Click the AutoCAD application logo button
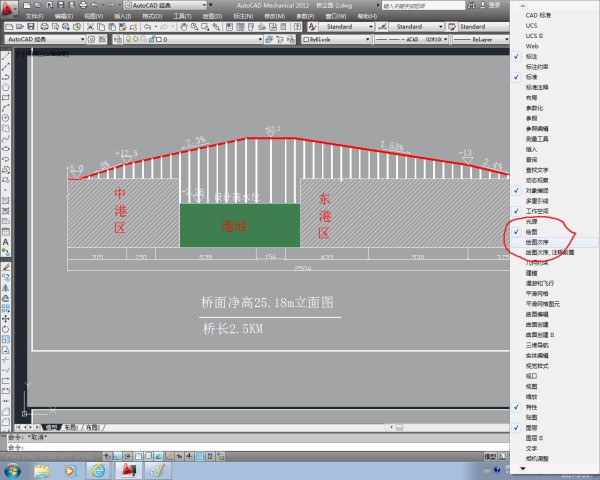The image size is (600, 480). pos(9,7)
